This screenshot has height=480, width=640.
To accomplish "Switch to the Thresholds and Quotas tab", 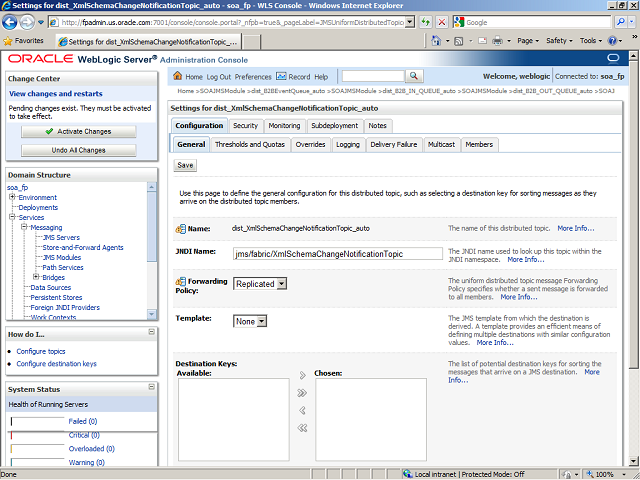I will (250, 144).
